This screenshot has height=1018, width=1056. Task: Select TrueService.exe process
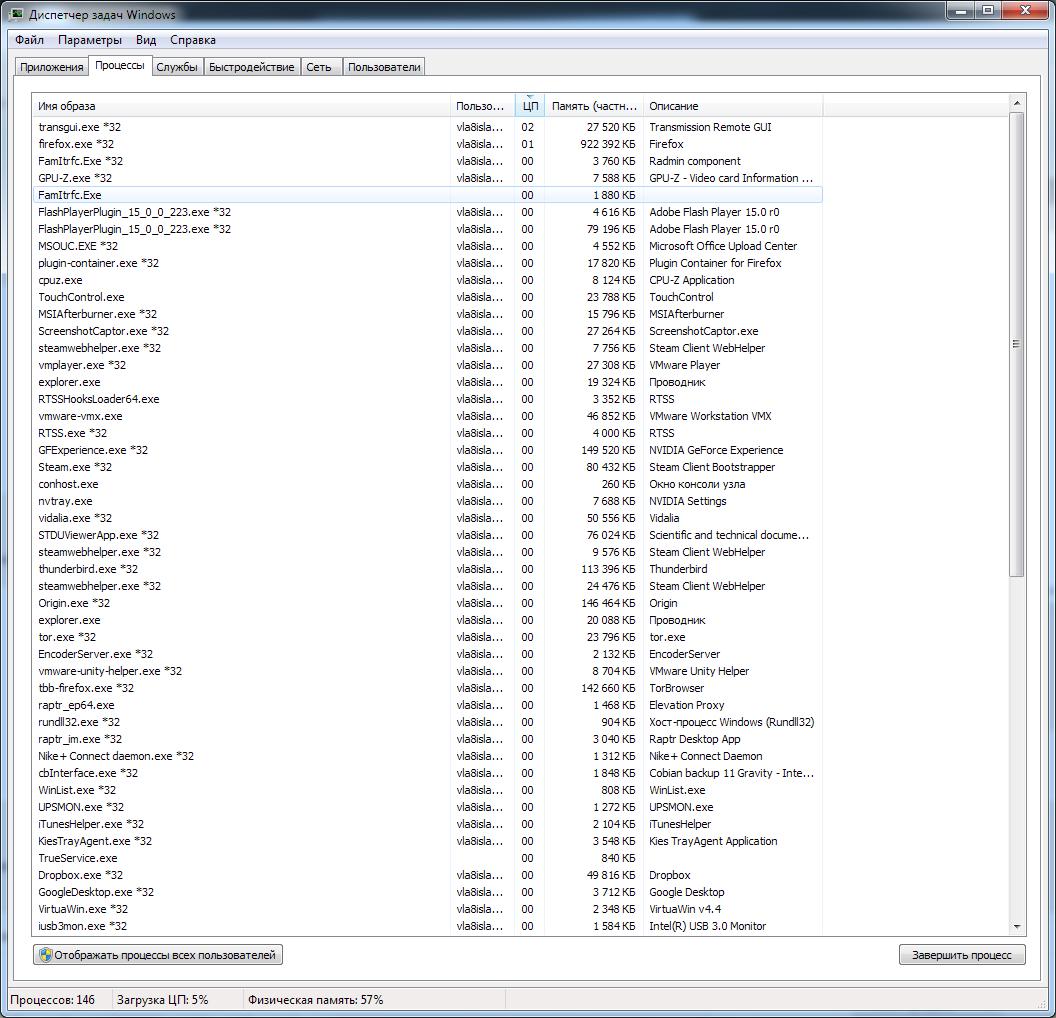tap(428, 858)
